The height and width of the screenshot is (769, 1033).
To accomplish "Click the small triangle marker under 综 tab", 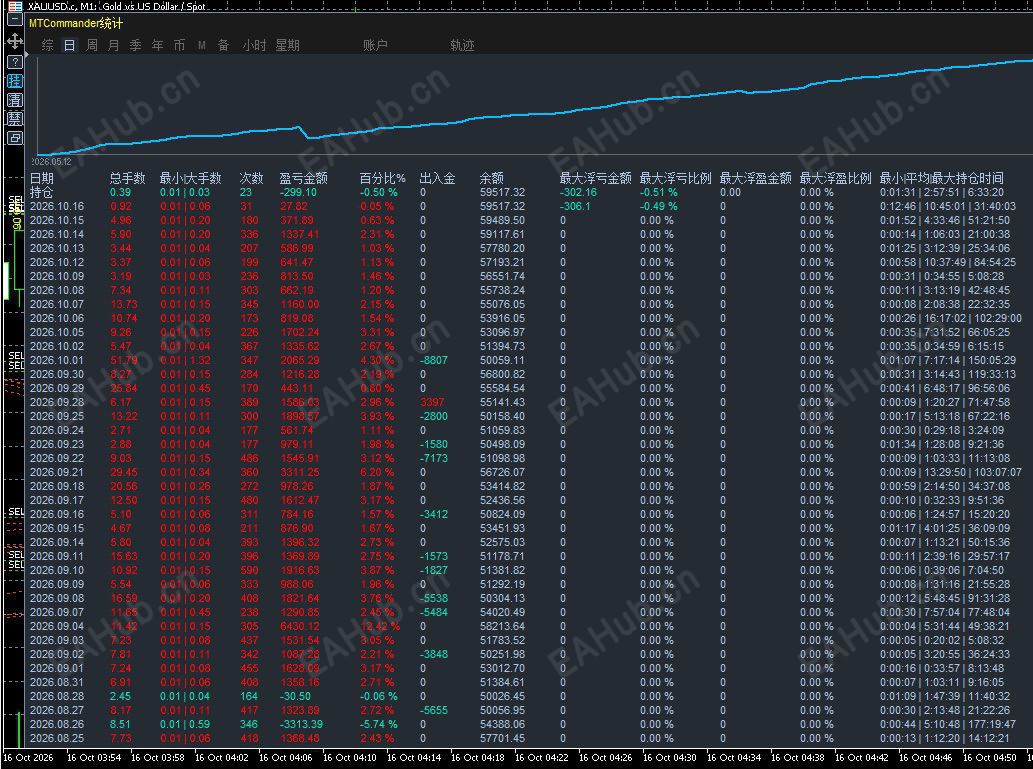I will (27, 53).
